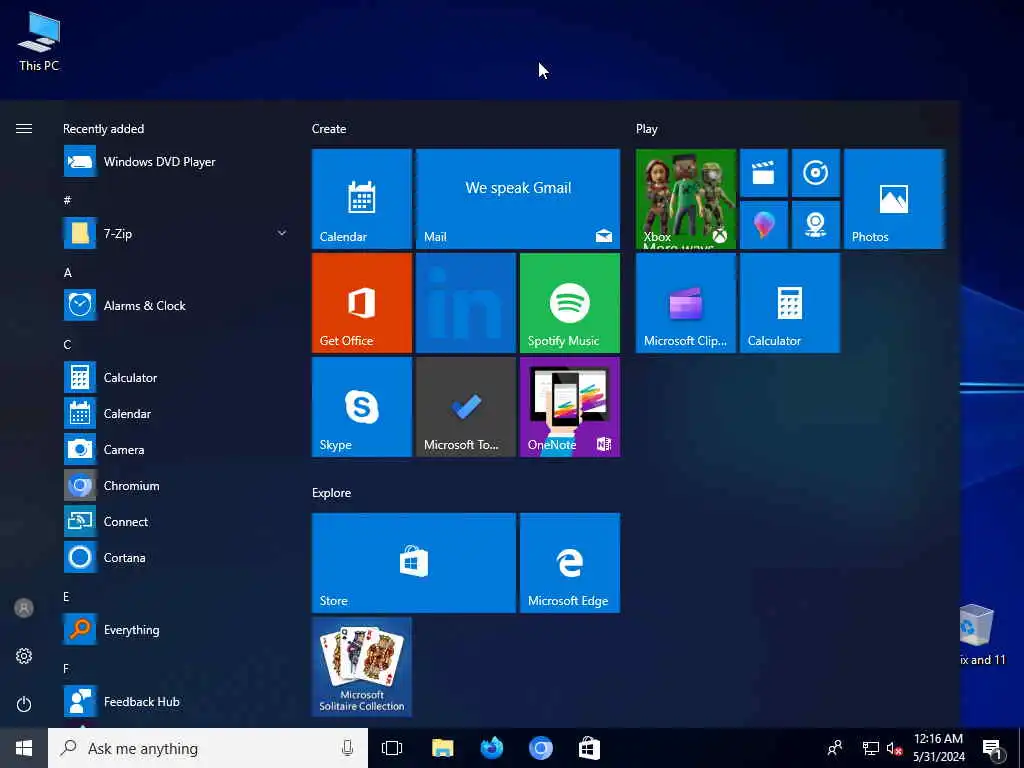Open Chromium from the app list
Image resolution: width=1024 pixels, height=768 pixels.
point(175,485)
